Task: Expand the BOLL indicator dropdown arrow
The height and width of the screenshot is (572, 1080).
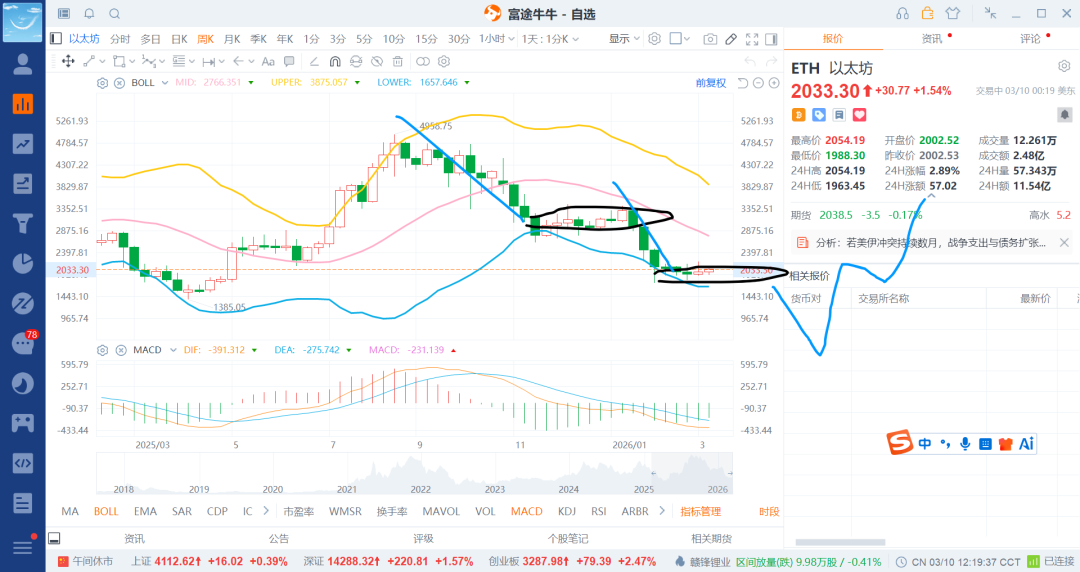Action: 163,82
